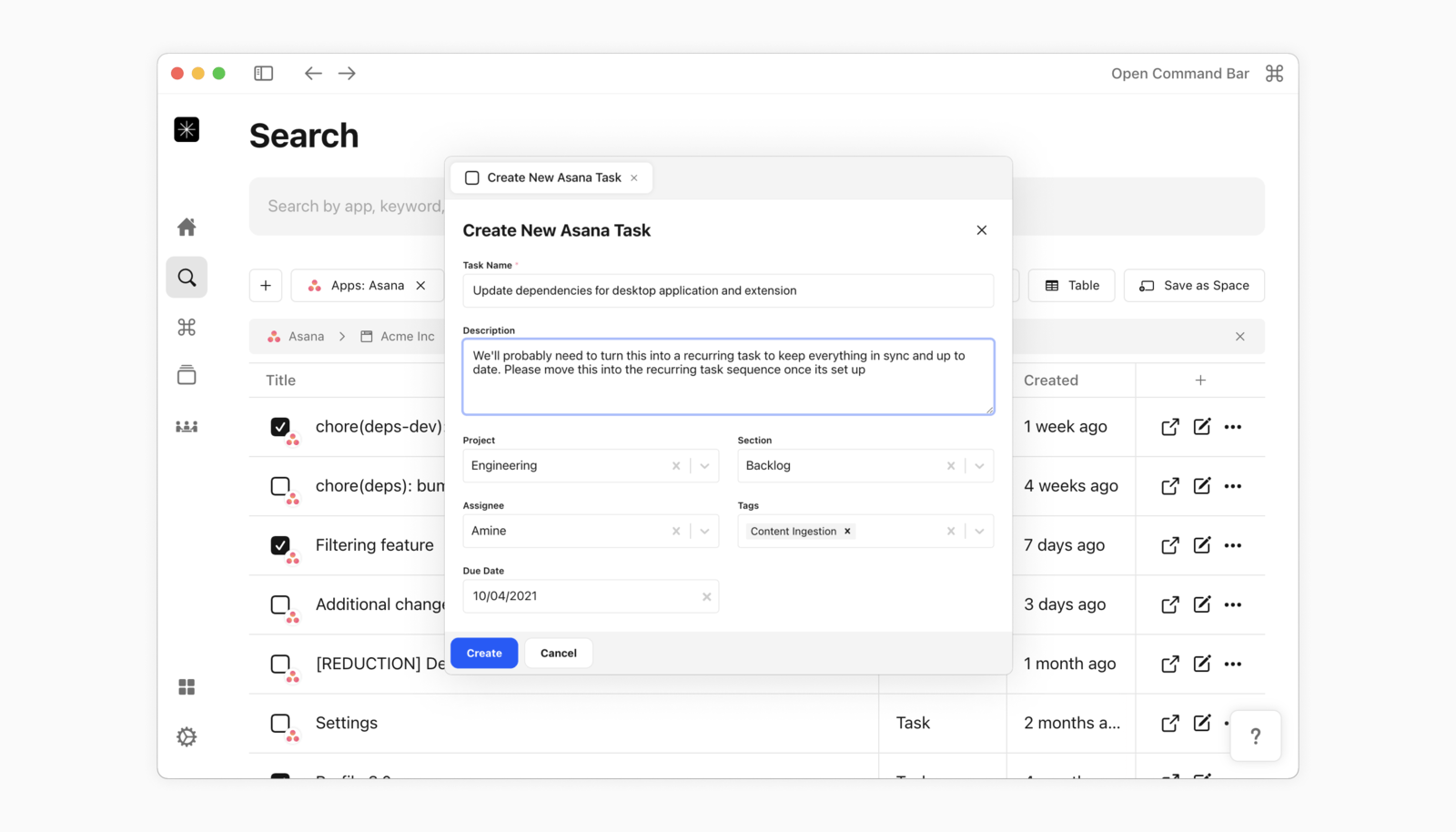Check the chore(deps): bum task checkbox

(280, 486)
